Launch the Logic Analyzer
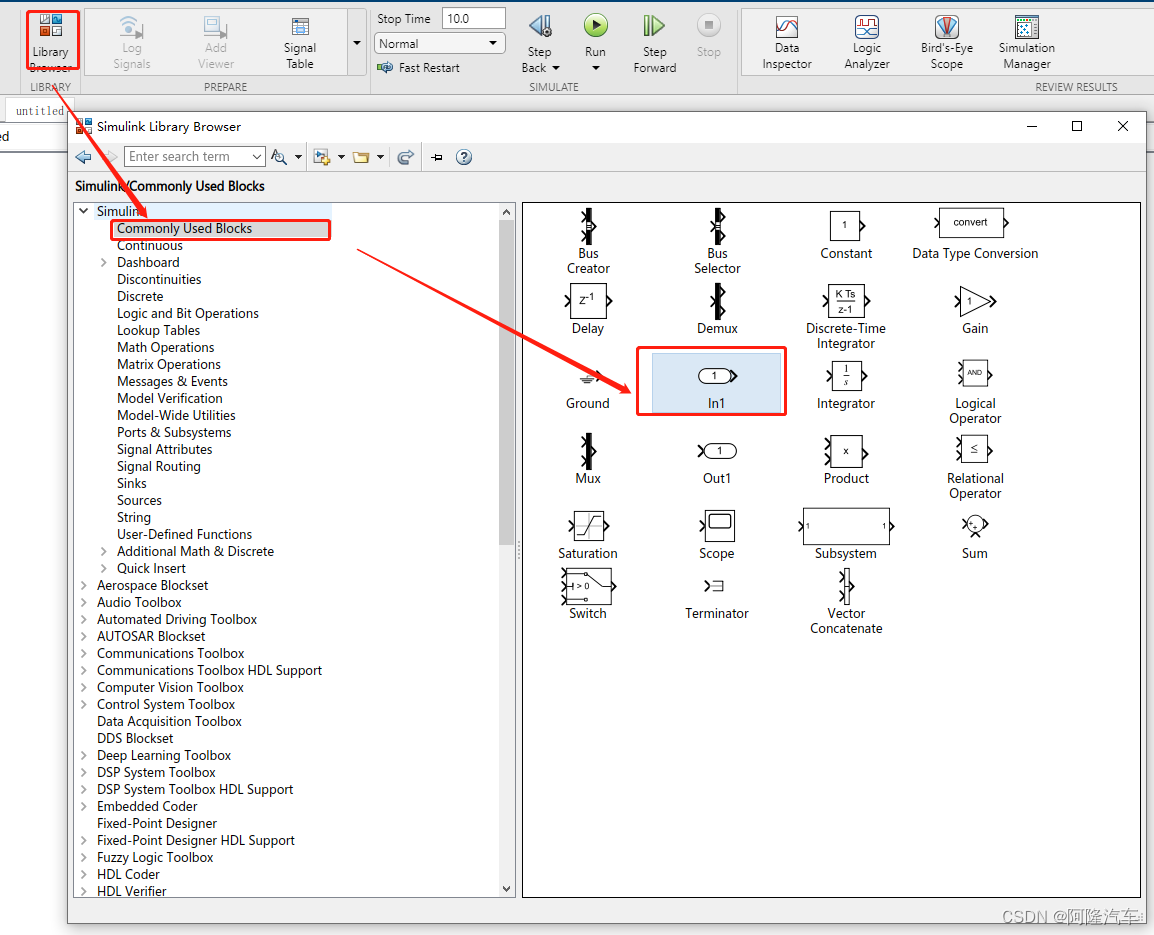 pyautogui.click(x=867, y=43)
